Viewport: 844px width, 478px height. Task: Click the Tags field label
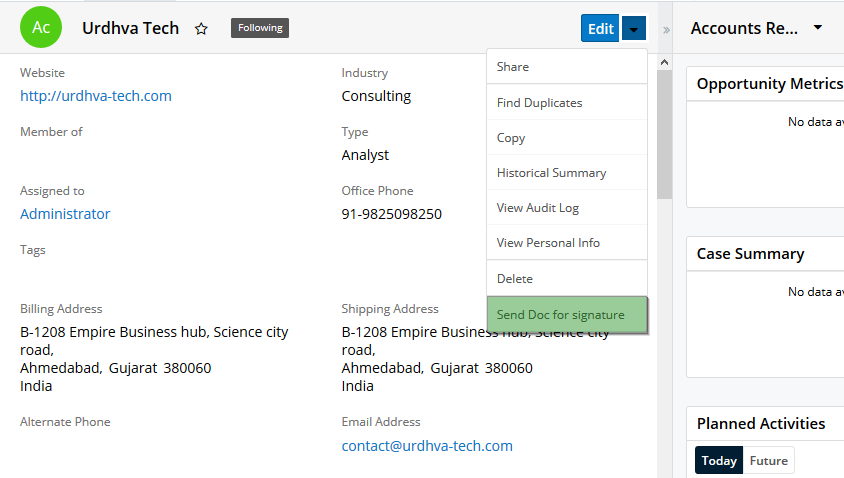[x=33, y=250]
